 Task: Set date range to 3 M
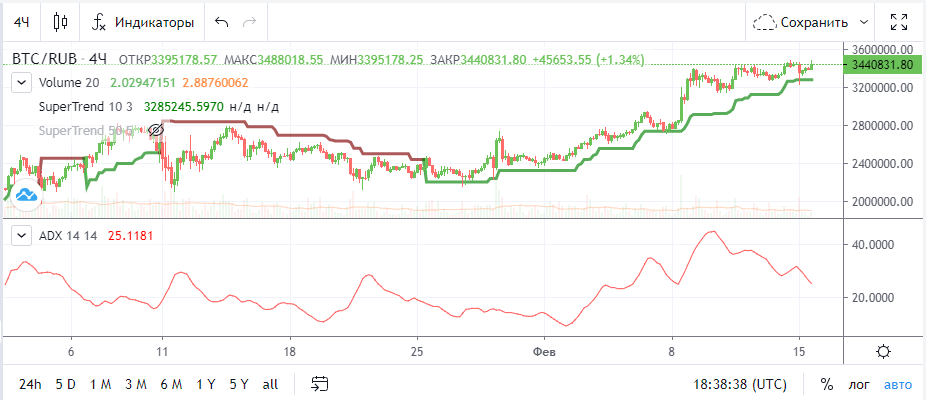click(136, 385)
